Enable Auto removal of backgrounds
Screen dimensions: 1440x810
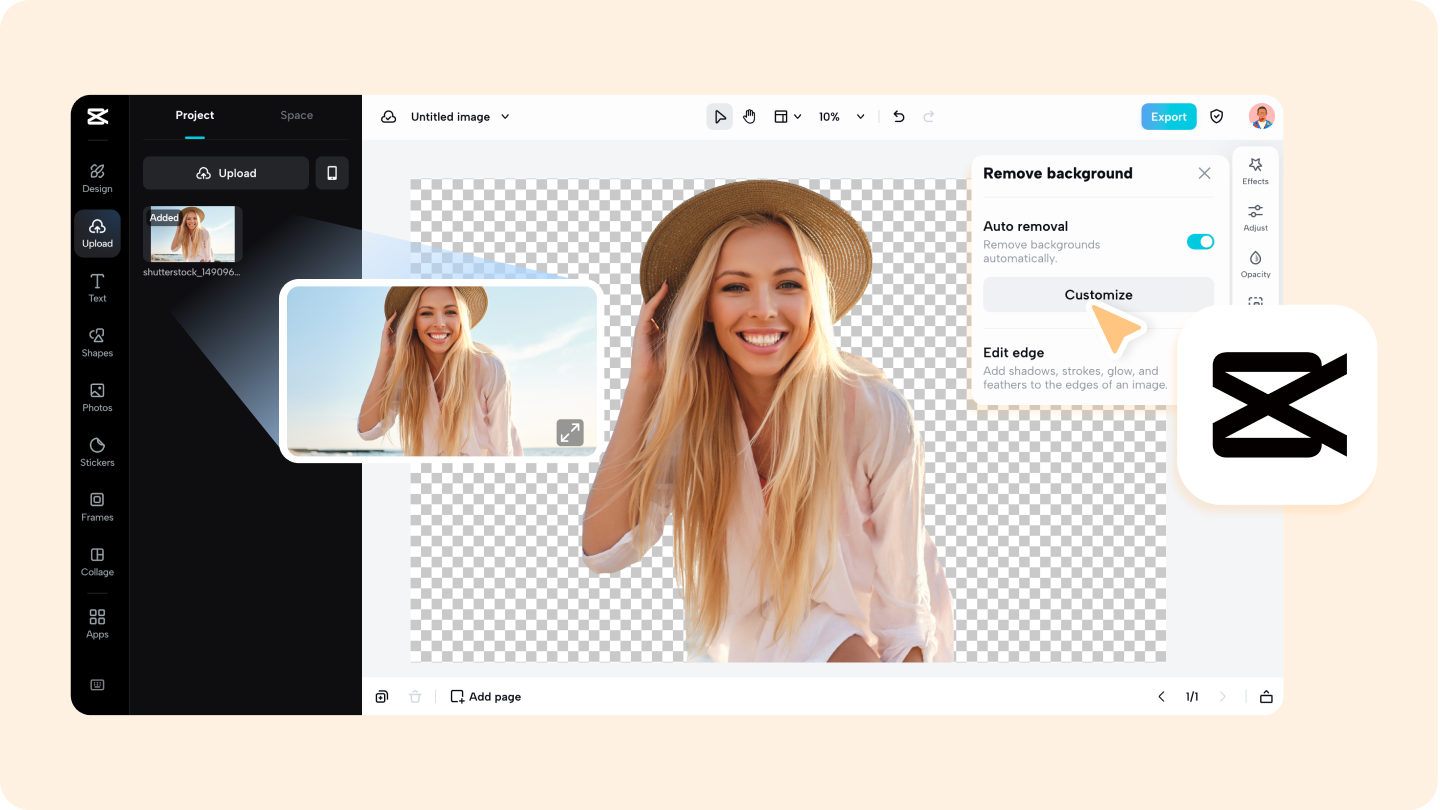point(1200,241)
